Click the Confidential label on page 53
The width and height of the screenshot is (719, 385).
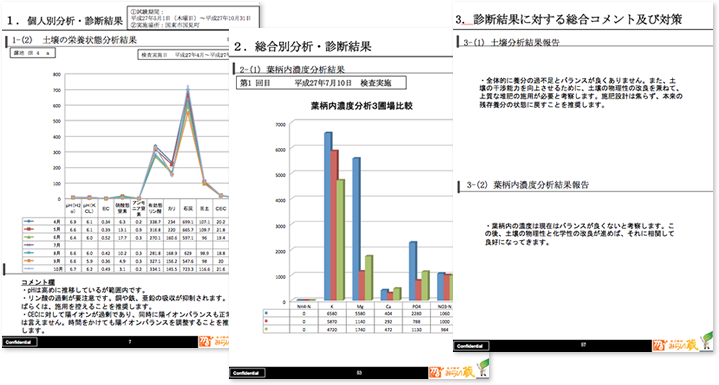[x=248, y=373]
